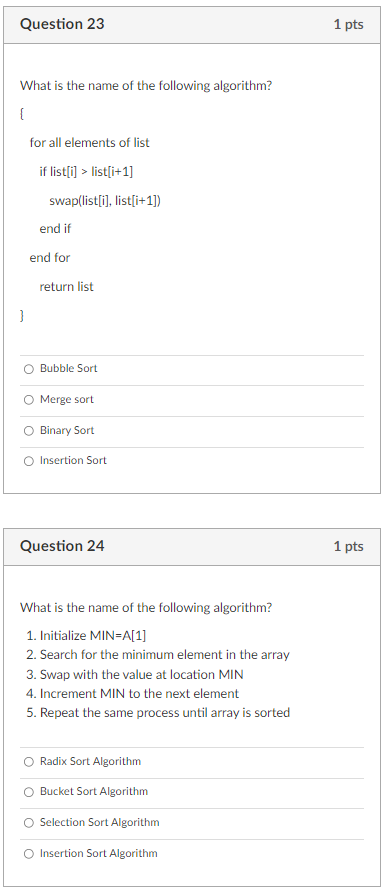
Task: Click the Radix Sort Algorithm label
Action: [x=91, y=762]
